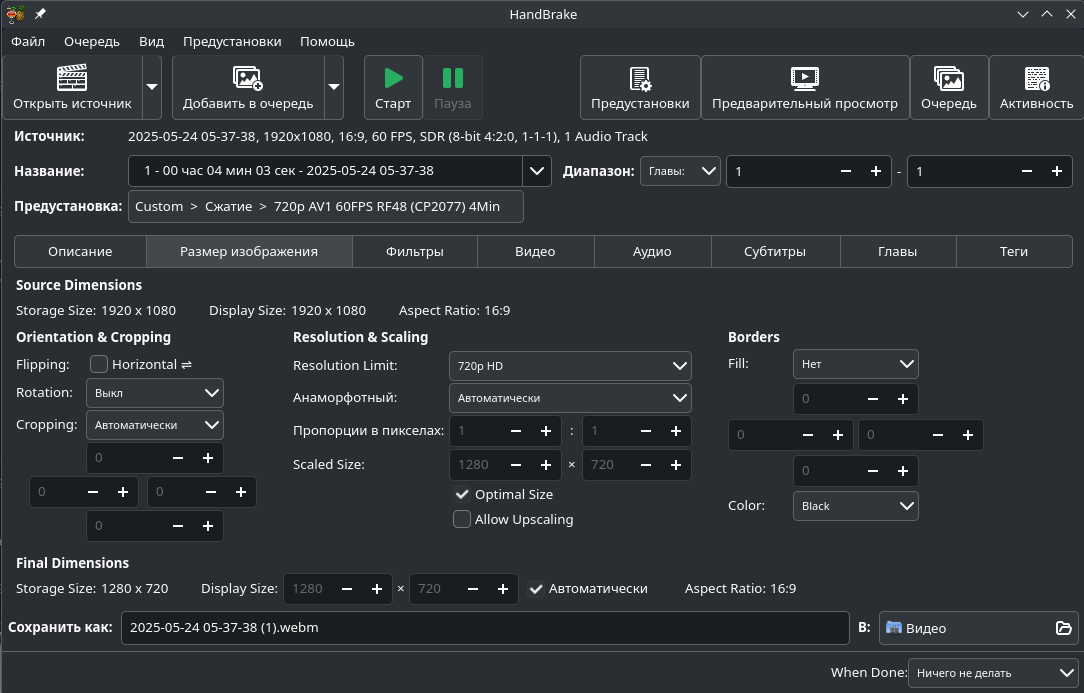Click the Предустановка preset selector button
This screenshot has height=693, width=1084.
tap(326, 207)
